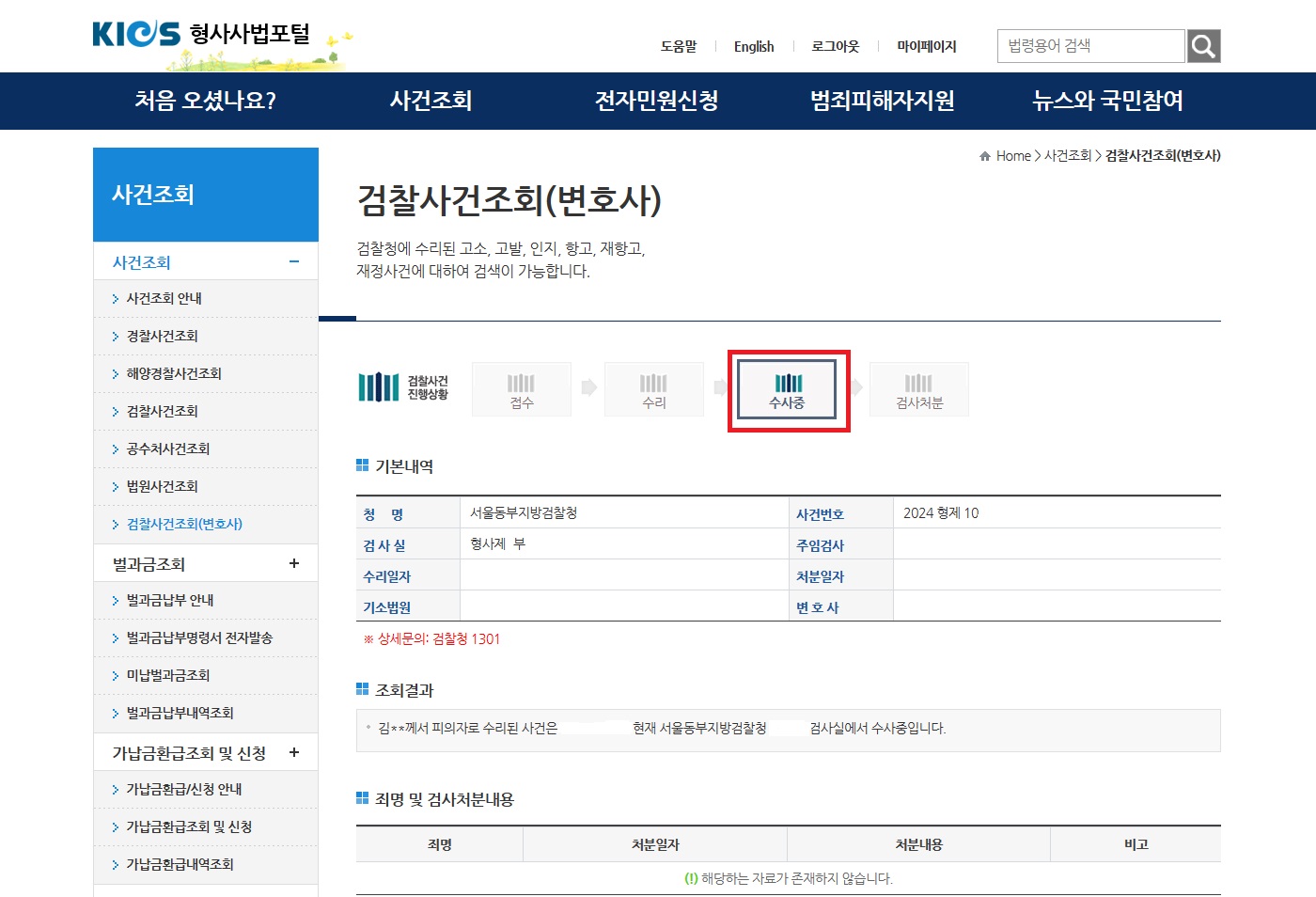Select the 수리 stage icon
The width and height of the screenshot is (1316, 897).
654,388
